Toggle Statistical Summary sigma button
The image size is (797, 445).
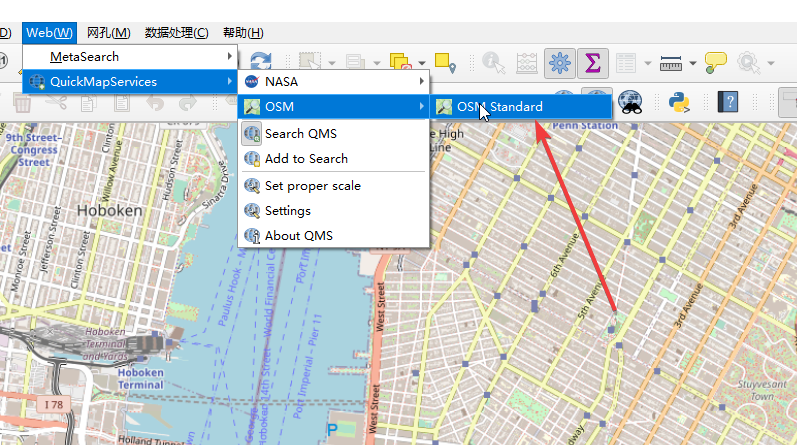coord(593,64)
